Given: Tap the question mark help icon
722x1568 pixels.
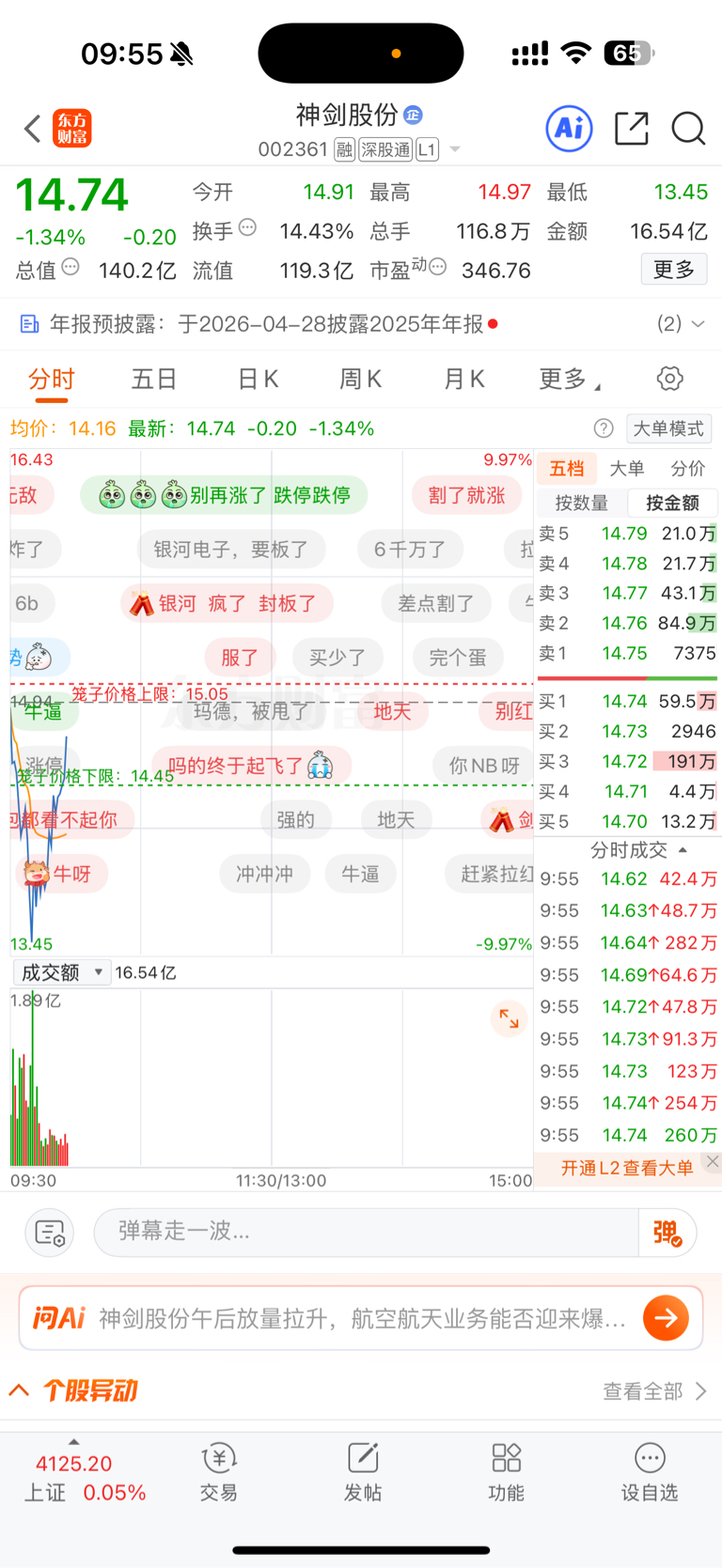Looking at the screenshot, I should [604, 428].
